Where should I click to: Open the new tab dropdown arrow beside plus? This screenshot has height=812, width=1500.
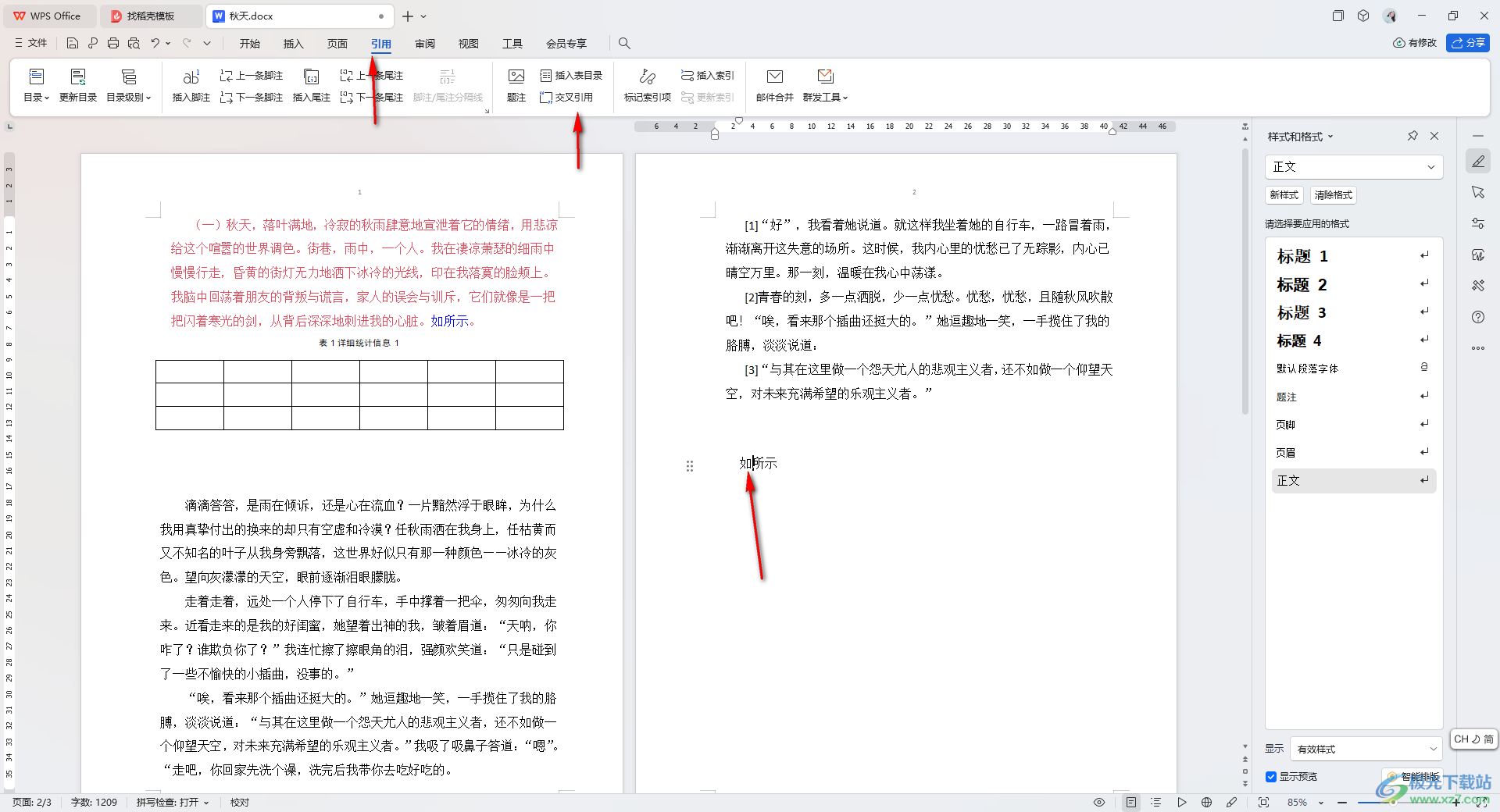click(x=423, y=16)
